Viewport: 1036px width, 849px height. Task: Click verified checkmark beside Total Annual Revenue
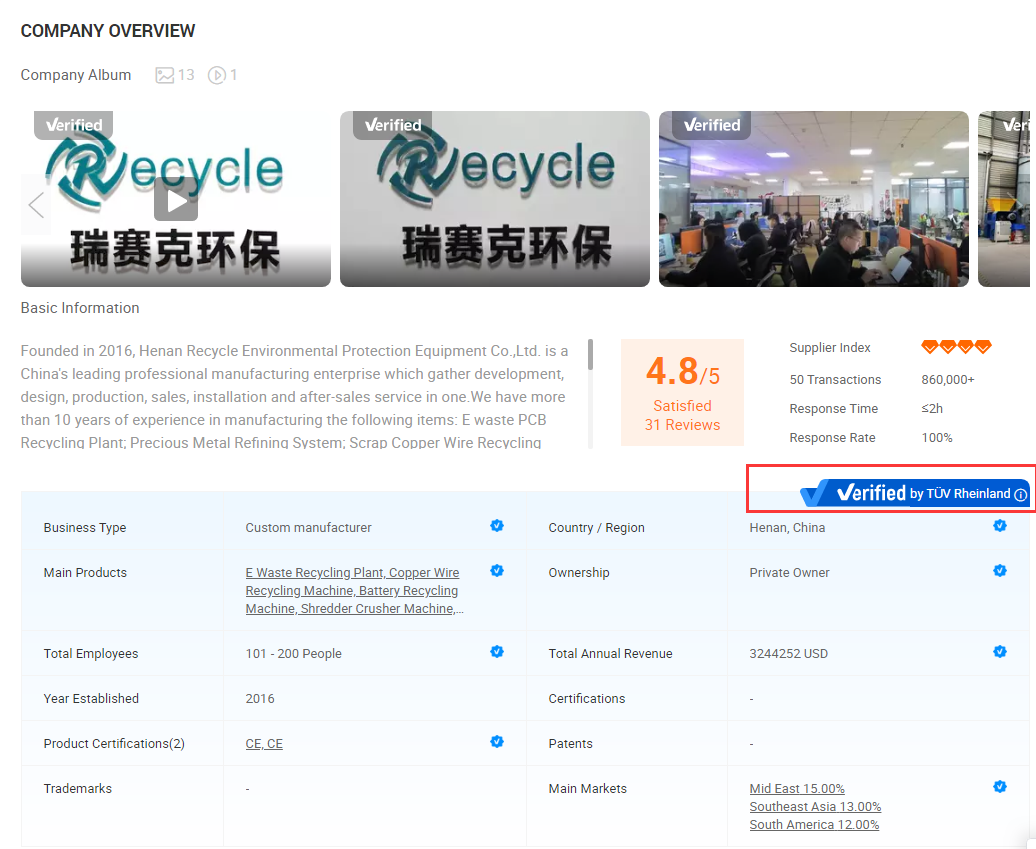click(x=999, y=652)
